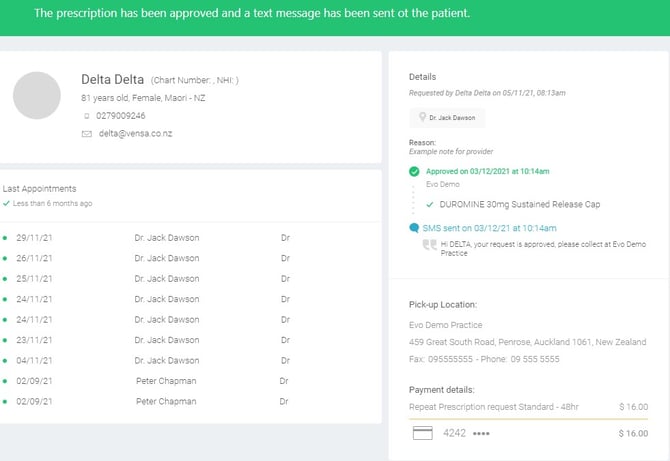Screen dimensions: 670x461
Task: Click the Dr. Jack Dawson provider tag
Action: coord(447,117)
